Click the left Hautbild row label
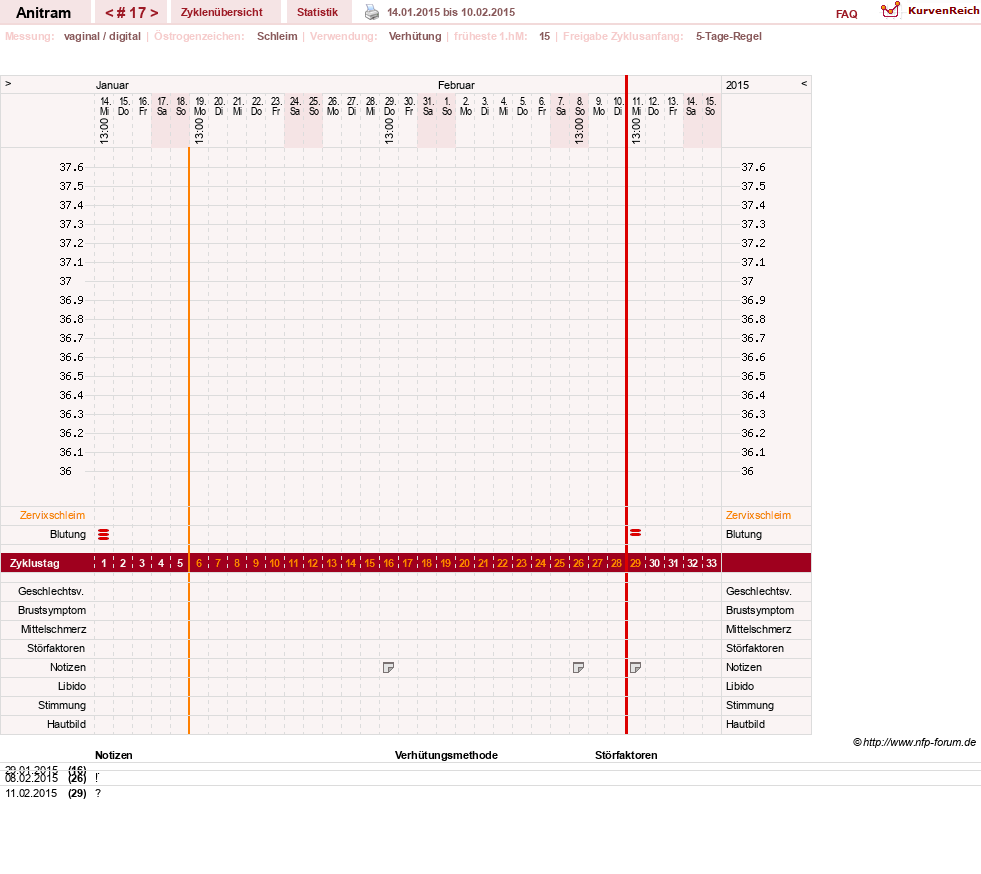 pyautogui.click(x=66, y=724)
